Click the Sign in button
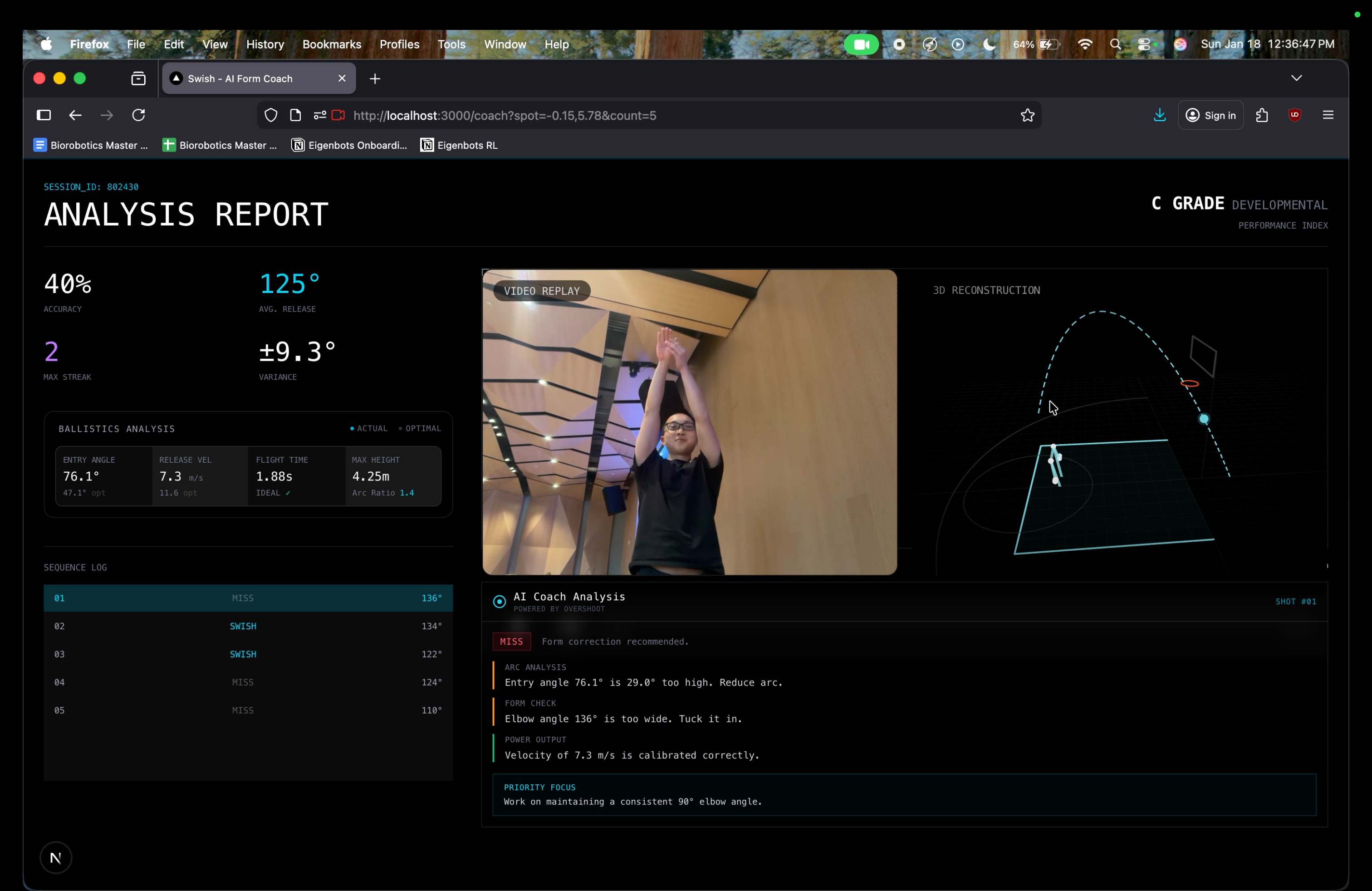 (x=1210, y=115)
